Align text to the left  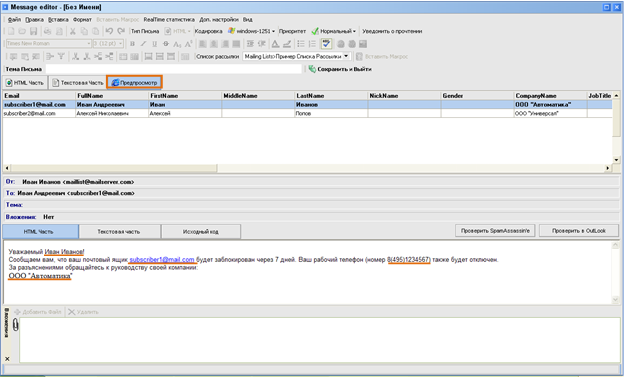click(x=203, y=44)
